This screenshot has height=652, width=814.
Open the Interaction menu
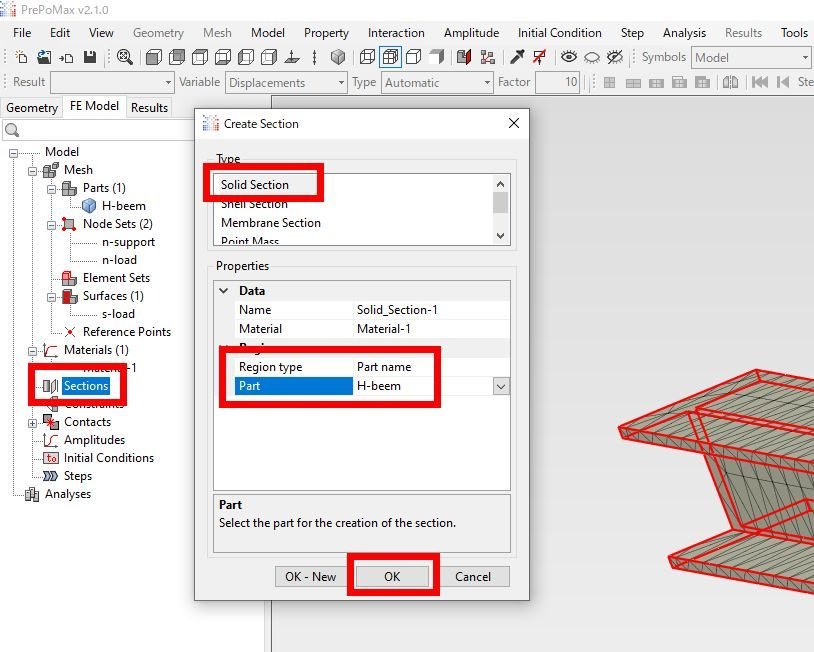396,33
